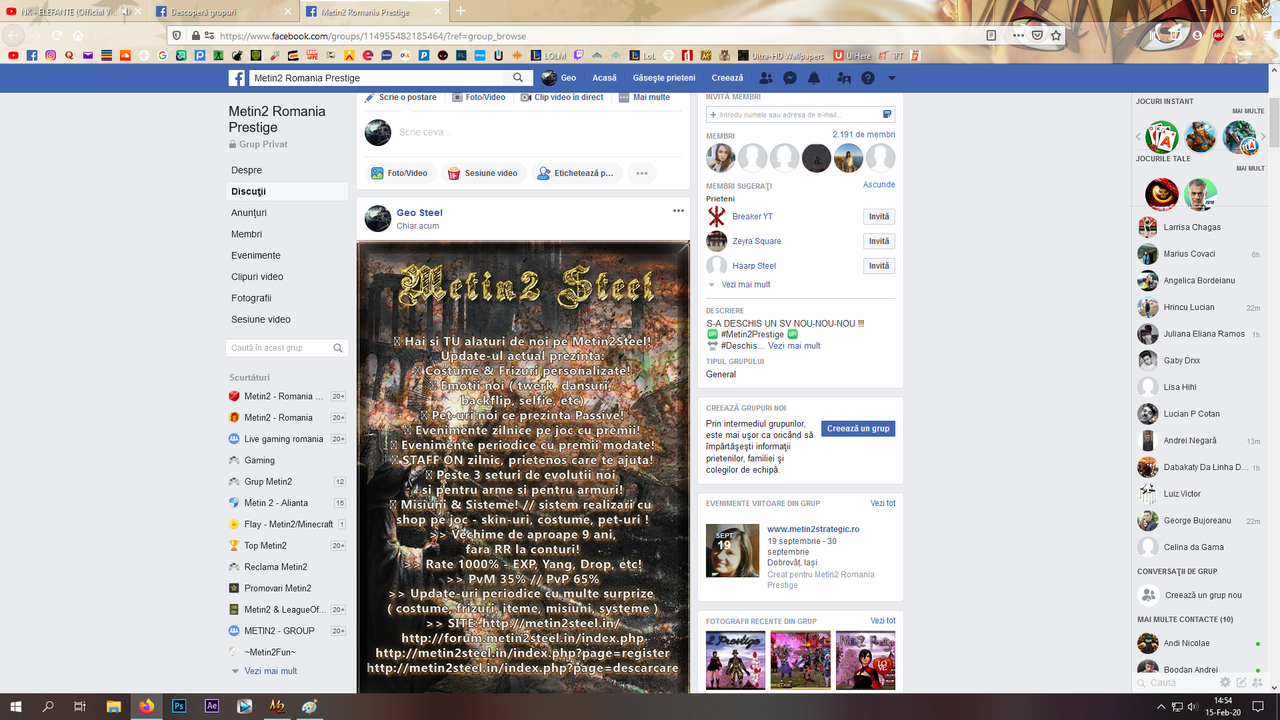
Task: Open Sesiune video in the group menu
Action: 261,319
